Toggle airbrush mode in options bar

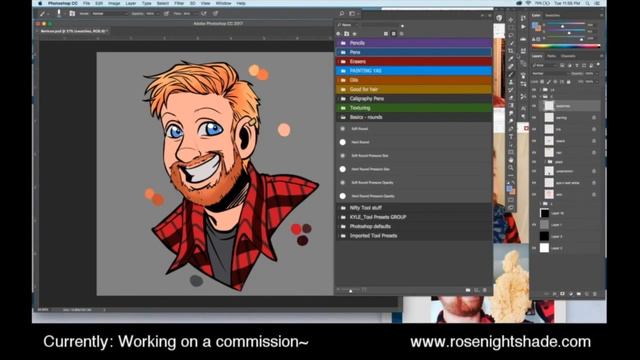(203, 13)
